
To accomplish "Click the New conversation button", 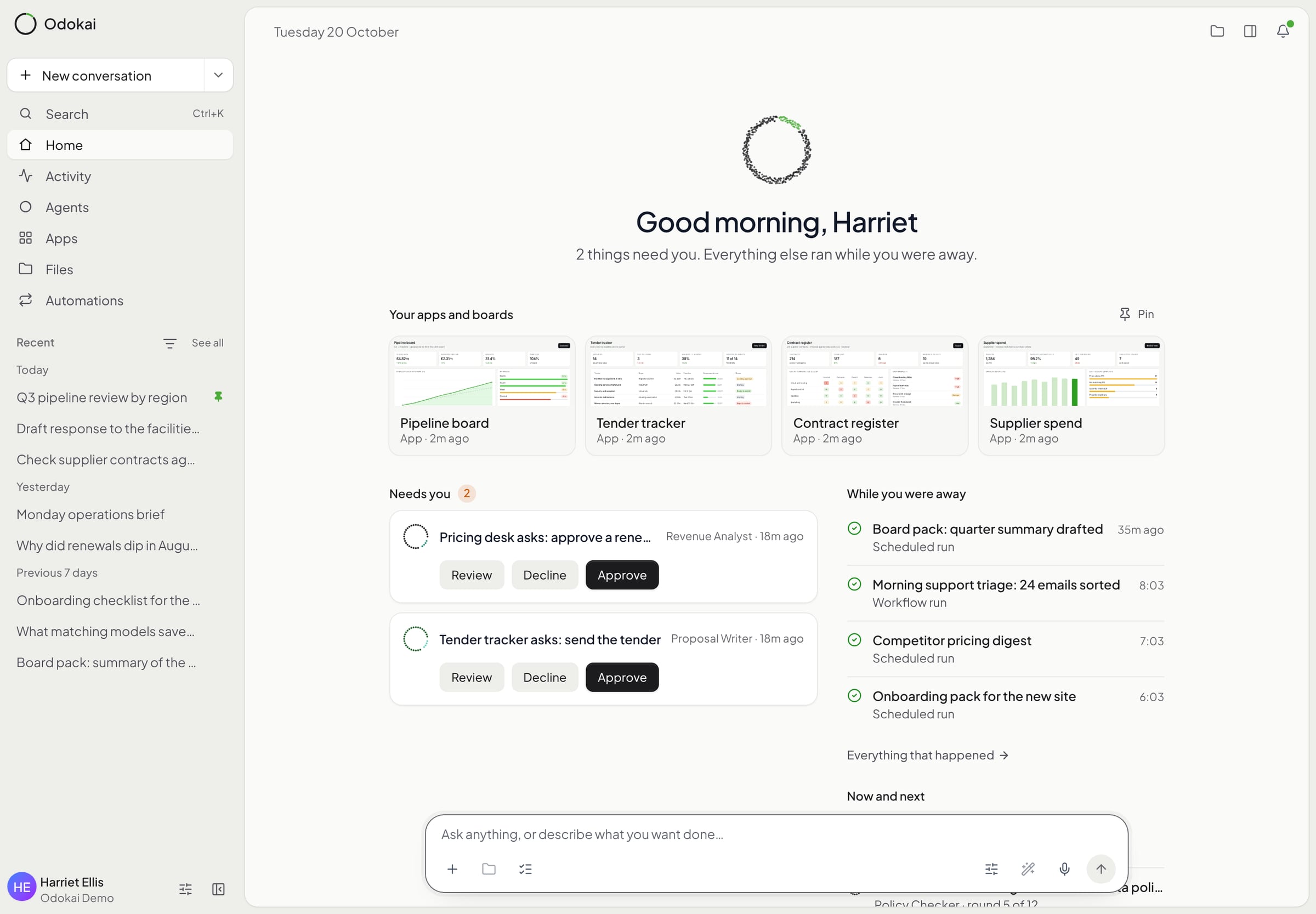I will (106, 75).
